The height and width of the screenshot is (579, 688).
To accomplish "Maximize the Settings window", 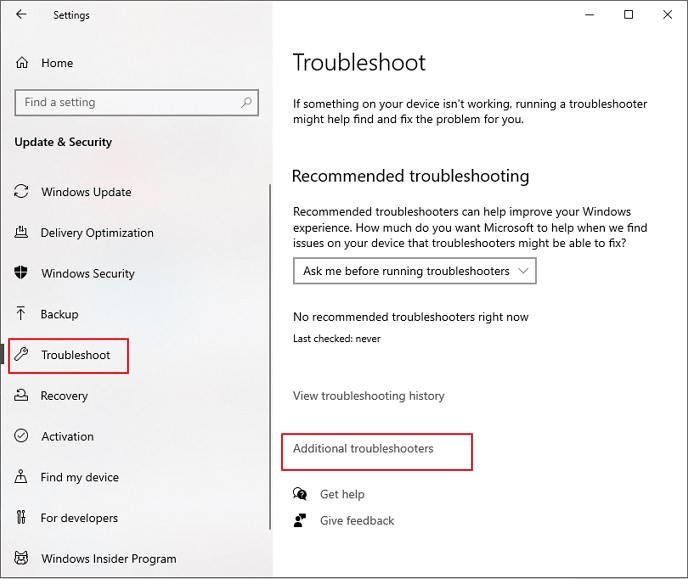I will click(628, 15).
